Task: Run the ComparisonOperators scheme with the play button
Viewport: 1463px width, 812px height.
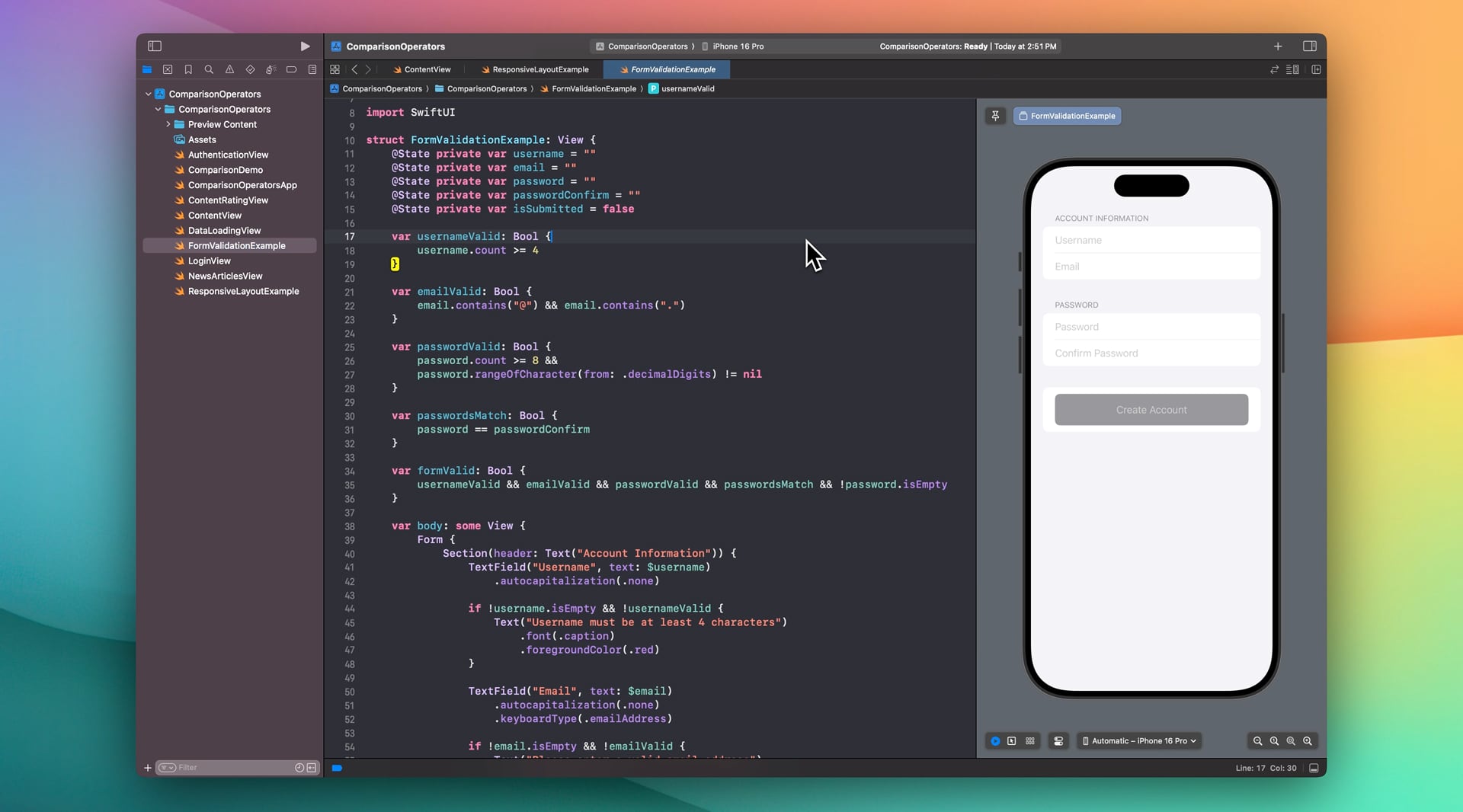Action: point(305,46)
